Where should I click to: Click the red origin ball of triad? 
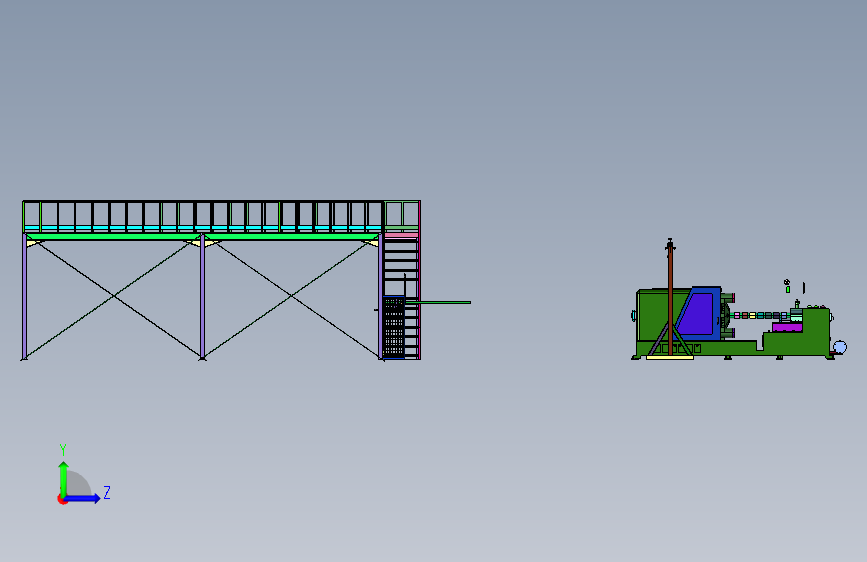tap(62, 499)
